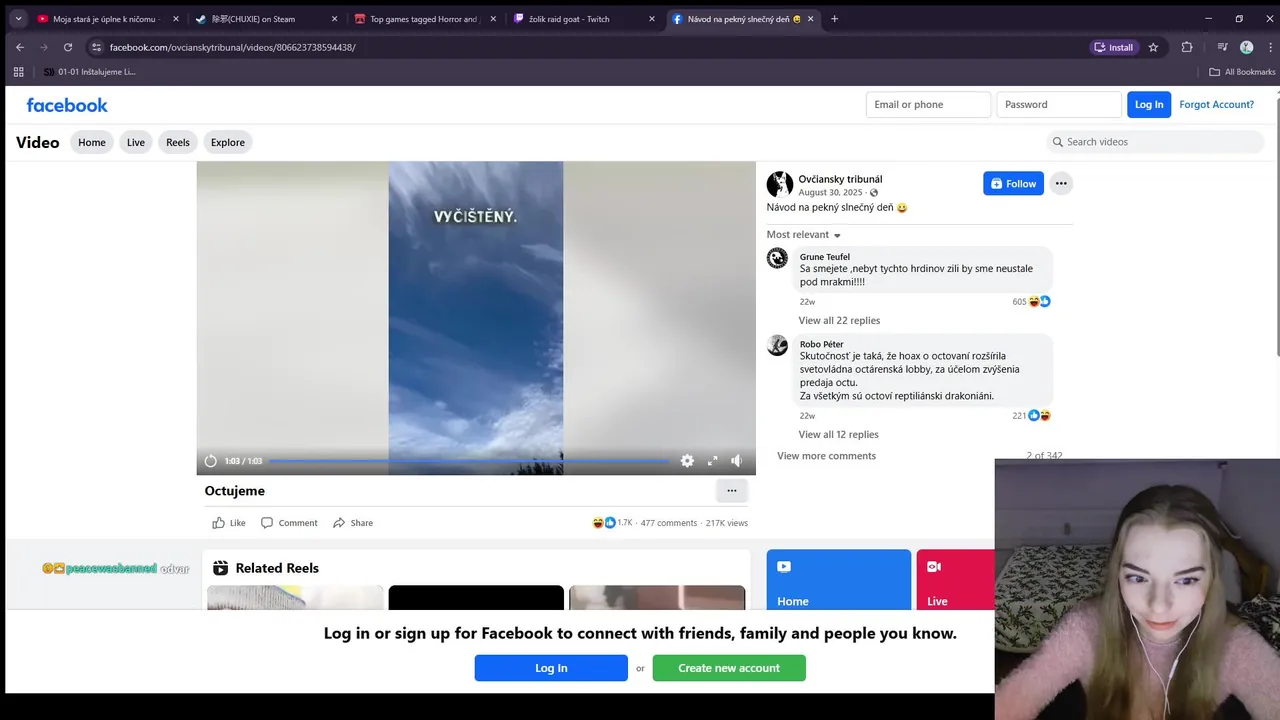Switch to the Top games tagged Horror tab
1280x720 pixels.
pos(425,19)
